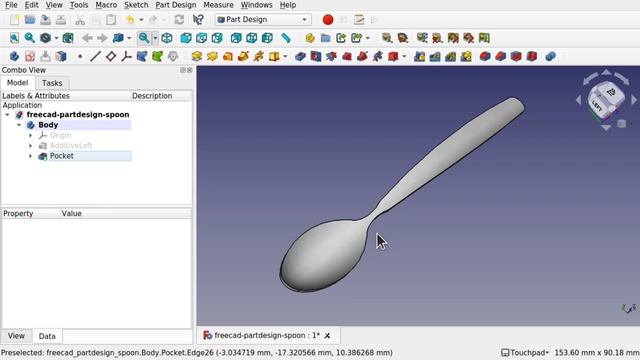Select the Measure distance ruler tool
This screenshot has width=640, height=360.
286,38
